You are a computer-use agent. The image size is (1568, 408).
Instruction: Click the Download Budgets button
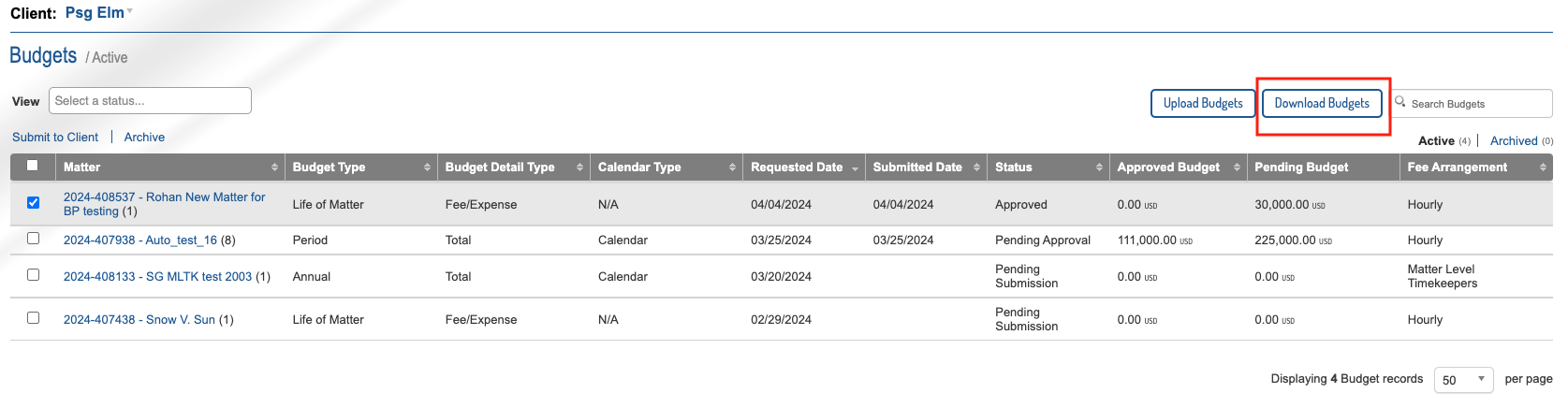click(x=1322, y=103)
